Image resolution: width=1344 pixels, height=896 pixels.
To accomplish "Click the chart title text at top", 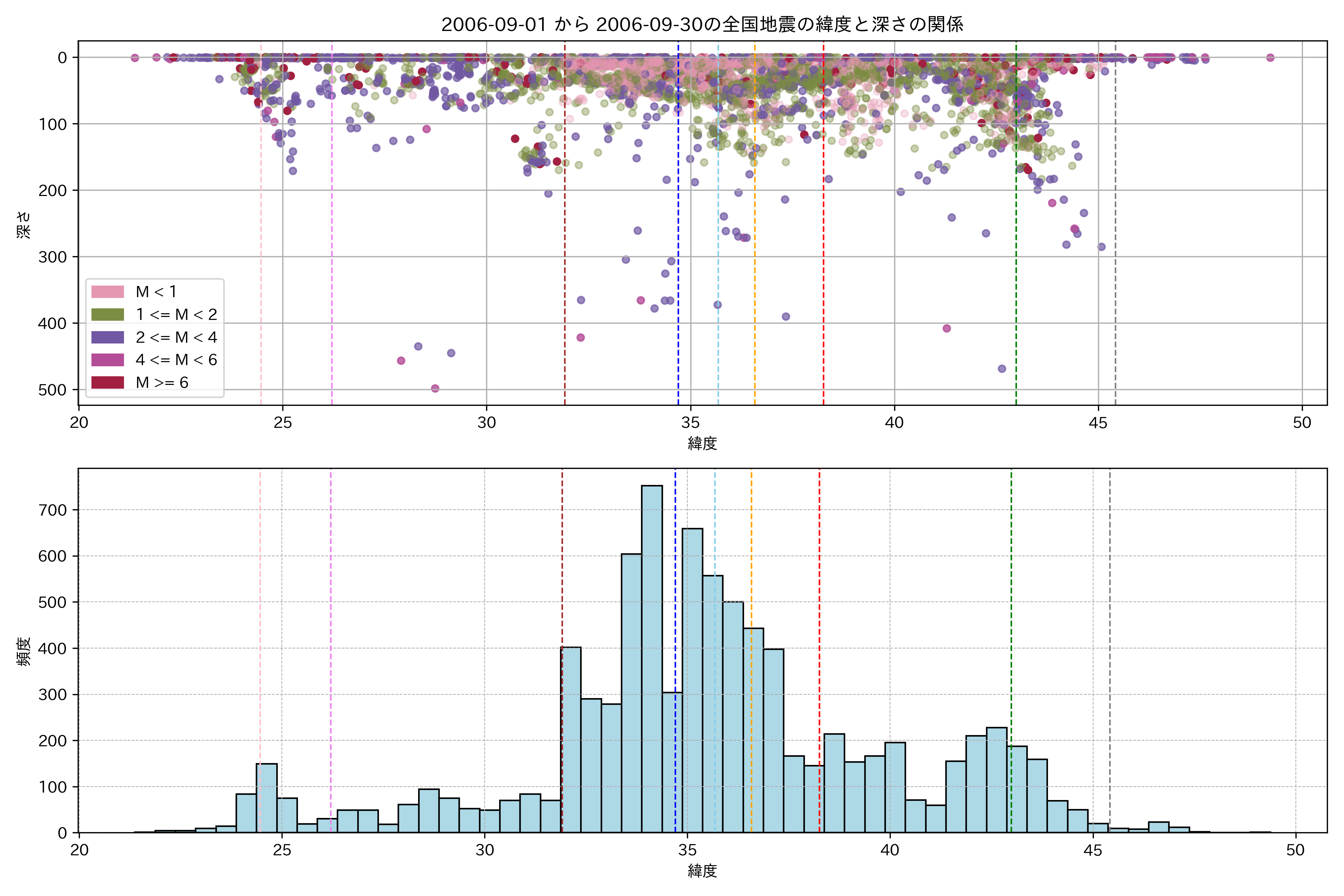I will (702, 25).
